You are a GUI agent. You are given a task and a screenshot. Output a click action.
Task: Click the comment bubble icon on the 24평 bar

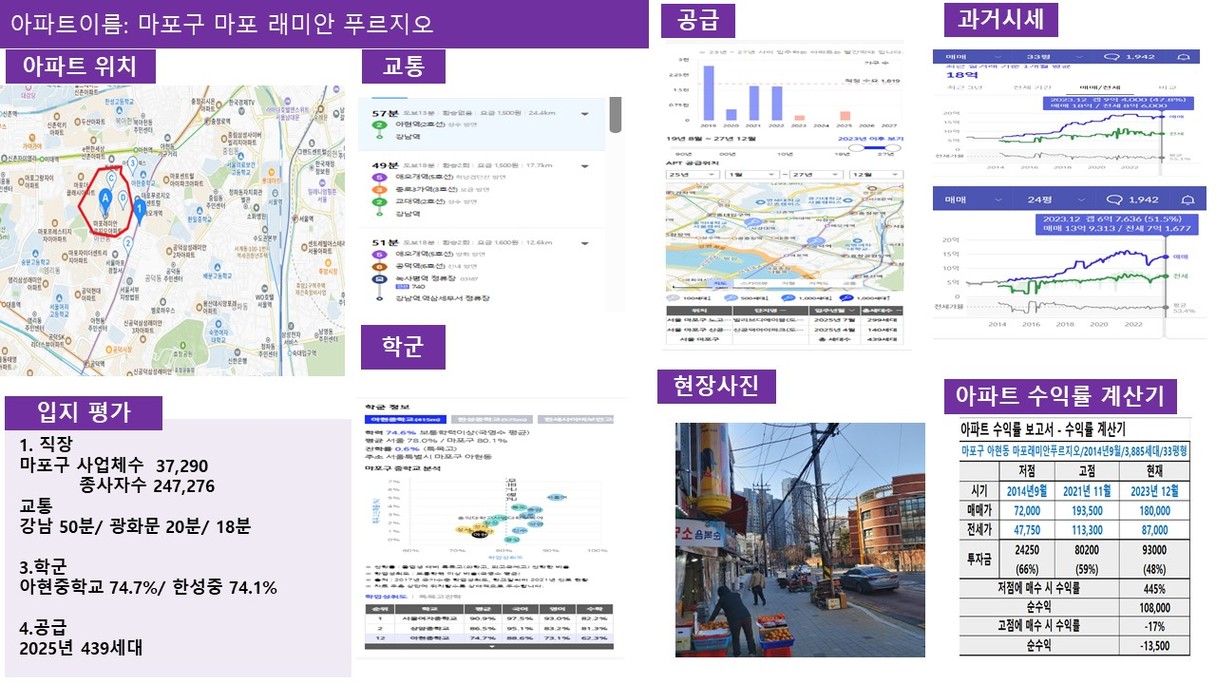(x=1113, y=199)
